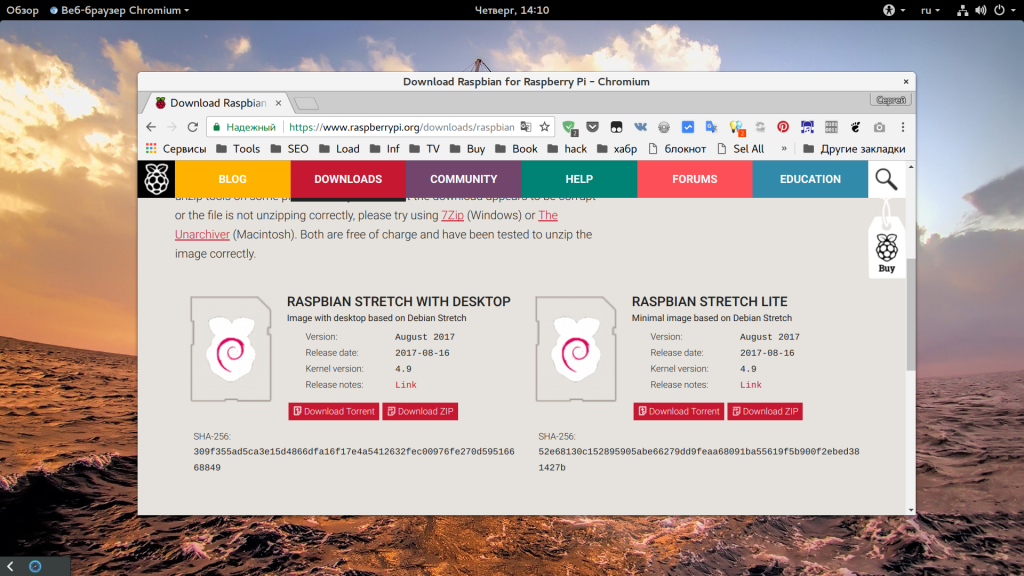This screenshot has width=1024, height=576.
Task: Go to the BLOG section
Action: 232,179
